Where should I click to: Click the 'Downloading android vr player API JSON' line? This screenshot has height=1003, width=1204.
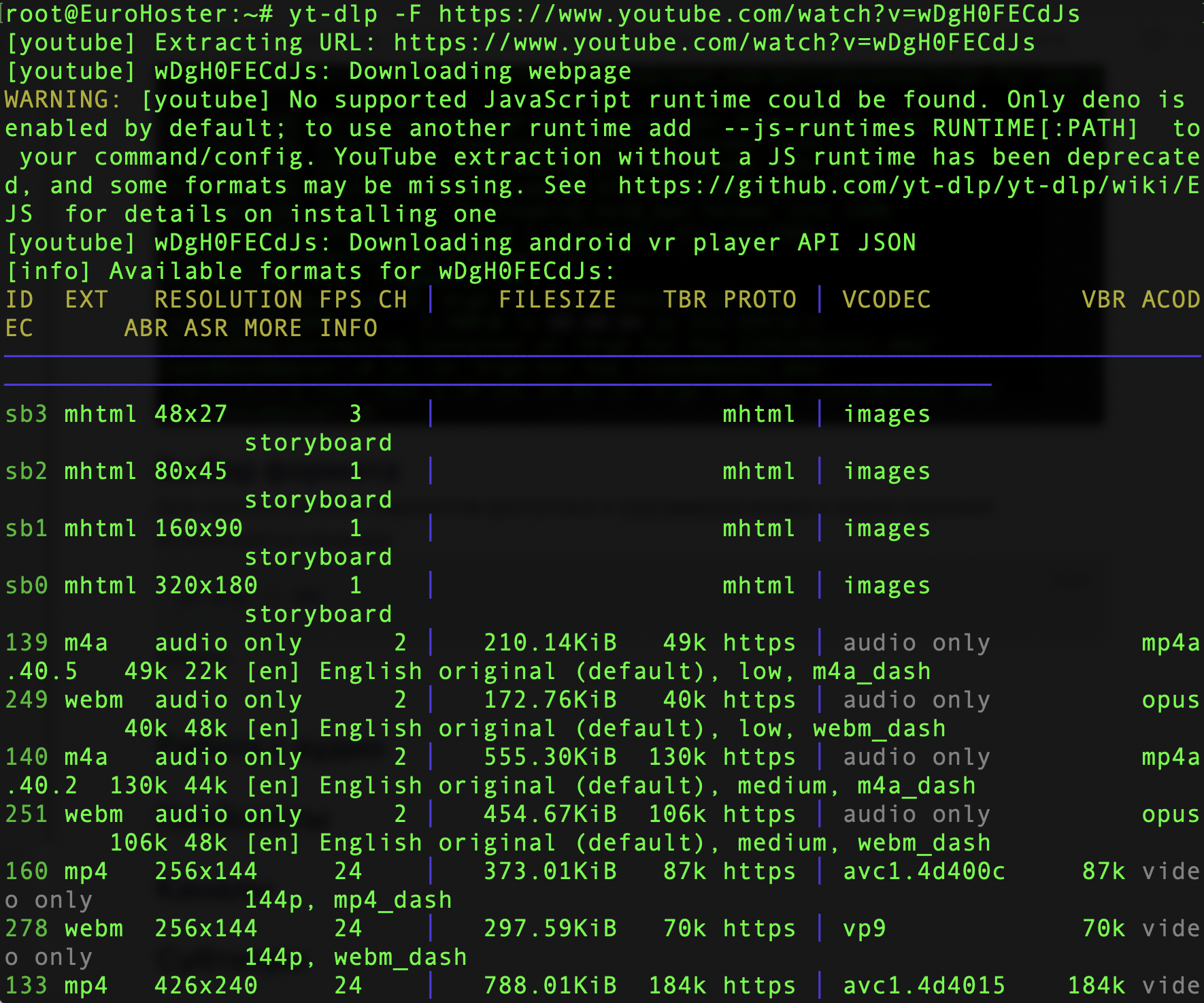[x=461, y=242]
